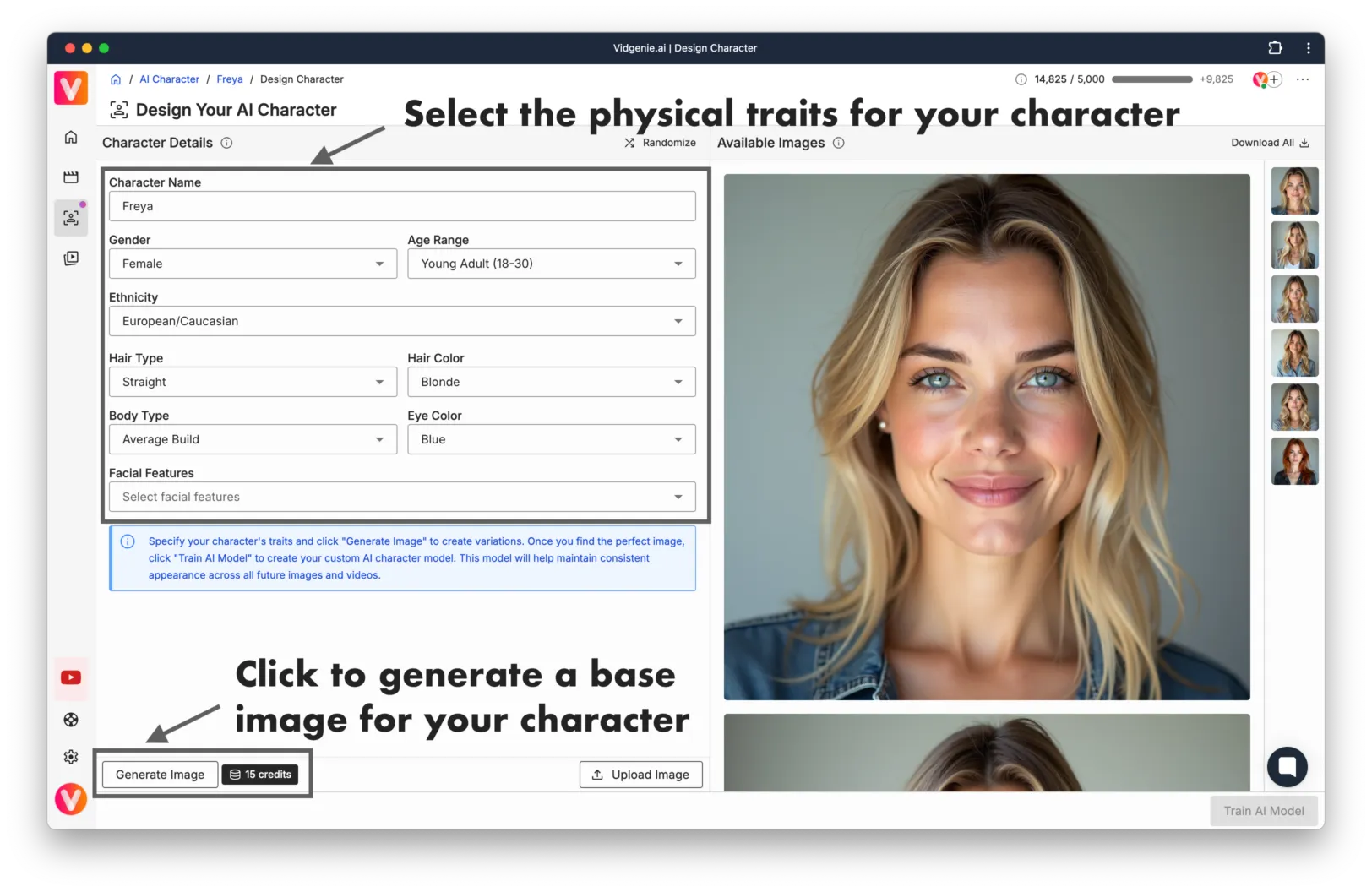Image resolution: width=1372 pixels, height=892 pixels.
Task: Open the Hair Type dropdown
Action: pos(253,382)
